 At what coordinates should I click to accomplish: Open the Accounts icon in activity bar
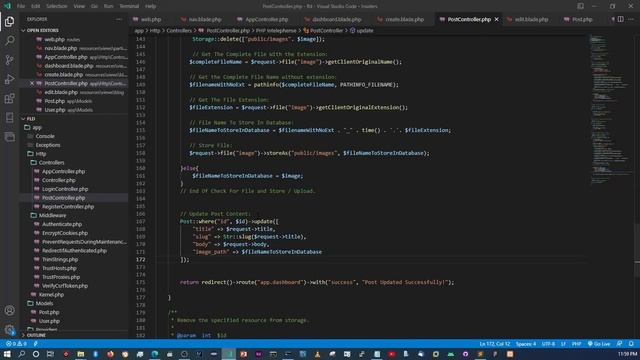(x=9, y=311)
